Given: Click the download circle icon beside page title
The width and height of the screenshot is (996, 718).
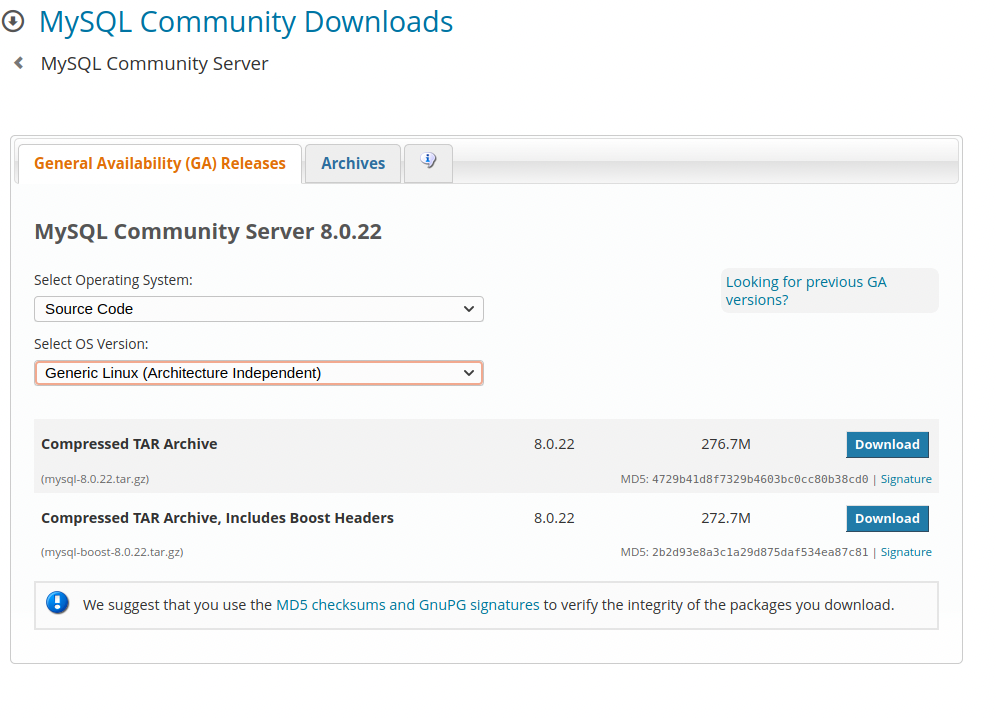Looking at the screenshot, I should [x=13, y=21].
